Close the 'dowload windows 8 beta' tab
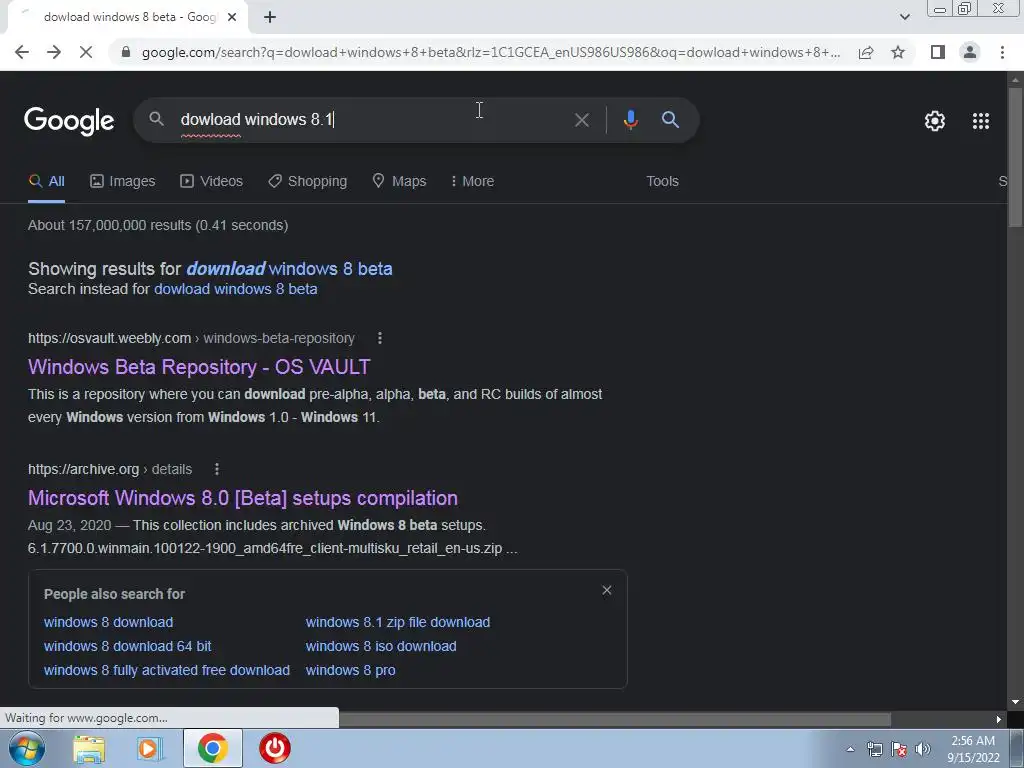Screen dimensions: 1024x768 (x=232, y=18)
